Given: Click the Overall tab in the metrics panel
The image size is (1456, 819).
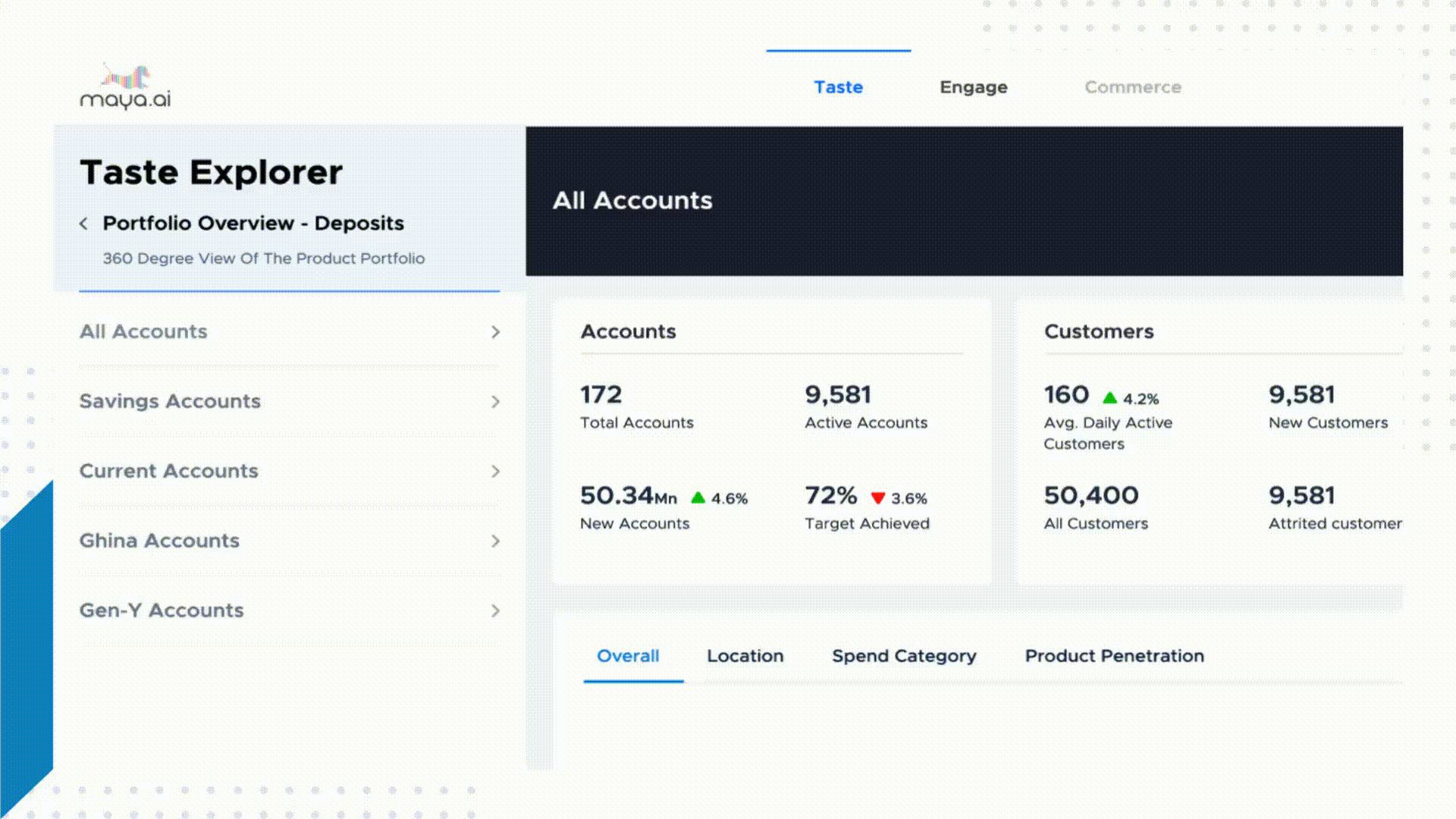Looking at the screenshot, I should pos(628,656).
